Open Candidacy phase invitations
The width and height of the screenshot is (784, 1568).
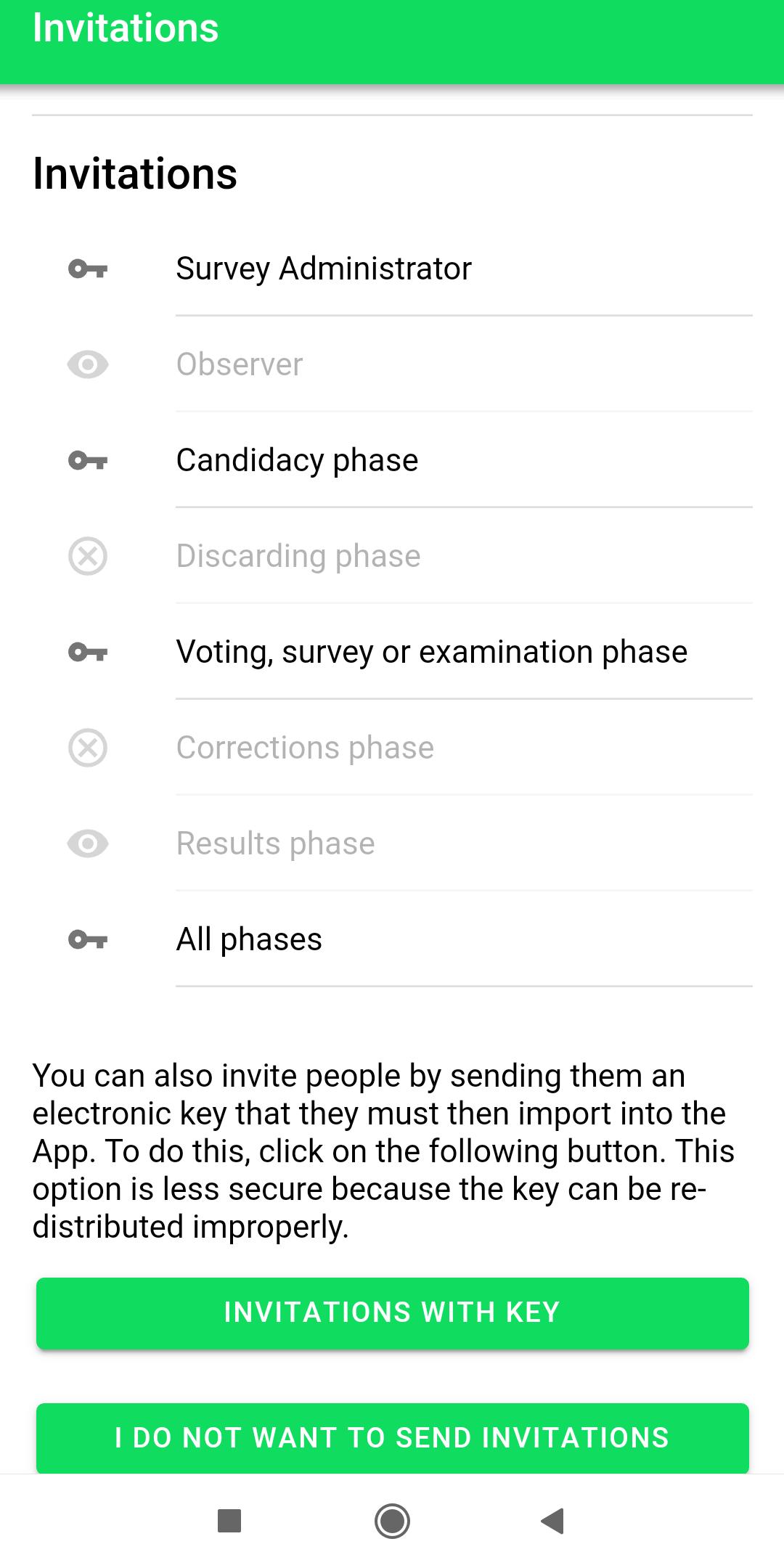(392, 460)
